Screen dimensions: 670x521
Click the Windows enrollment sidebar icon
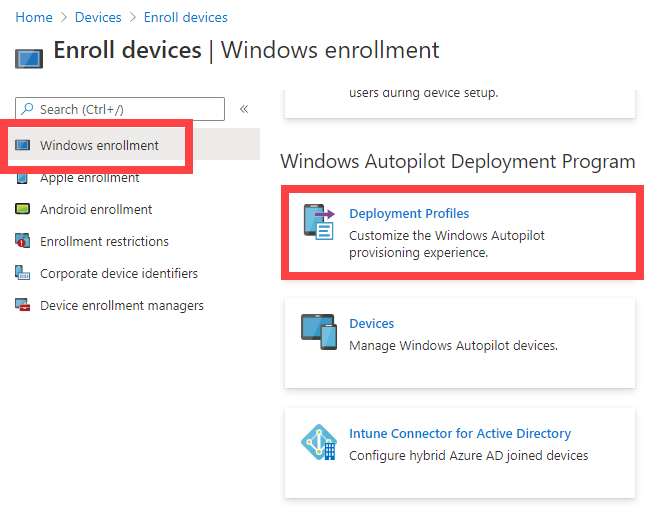coord(22,146)
